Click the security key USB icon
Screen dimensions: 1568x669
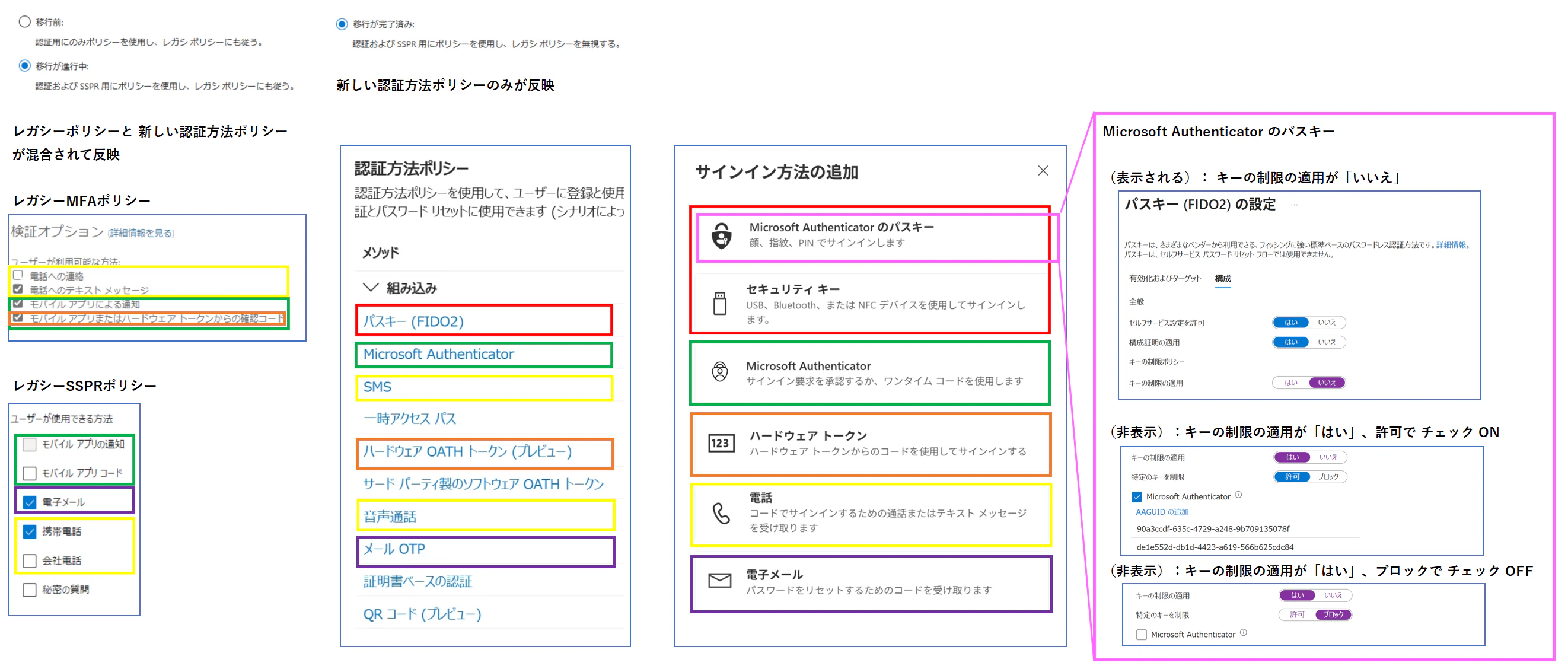(x=719, y=303)
